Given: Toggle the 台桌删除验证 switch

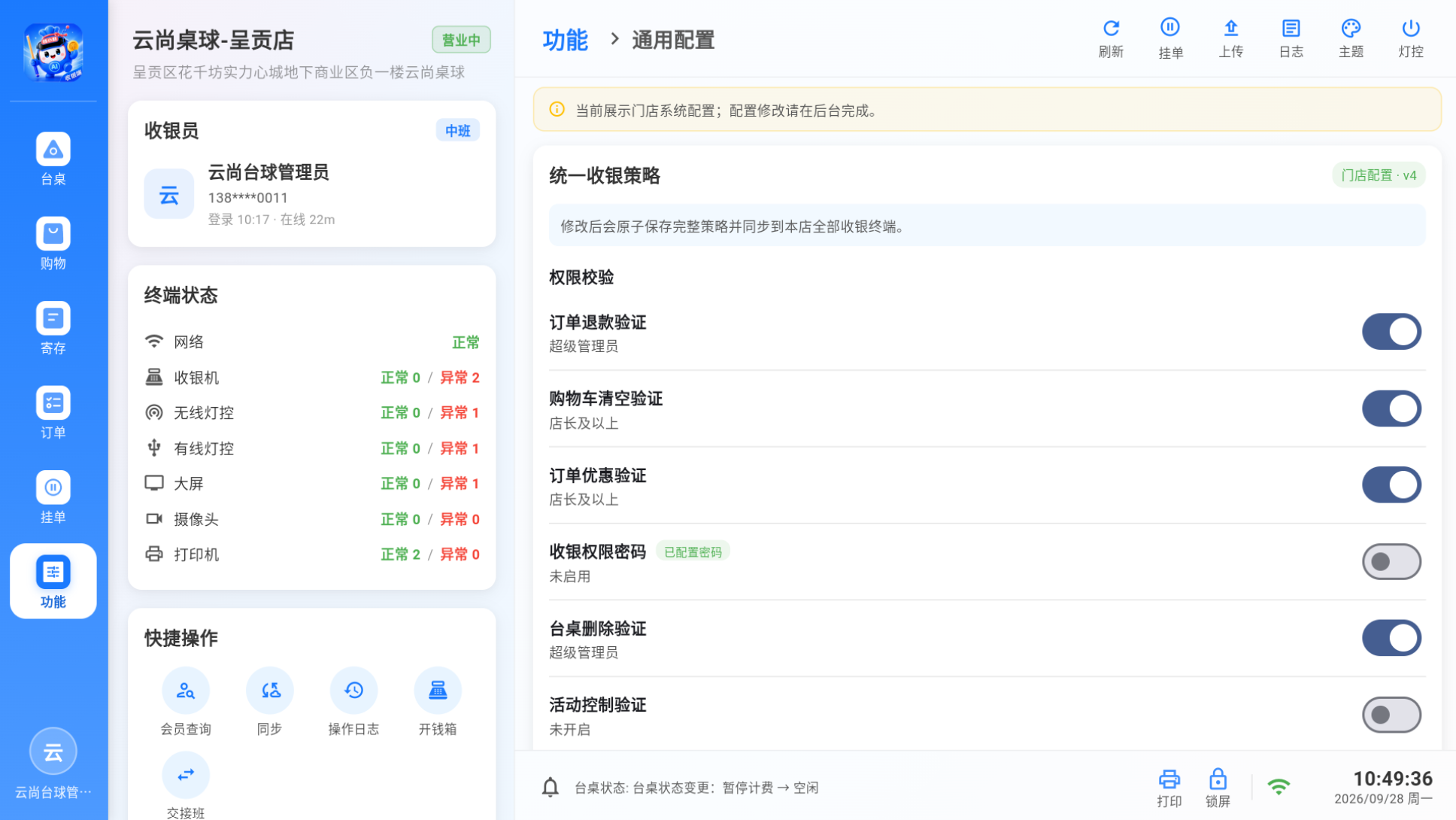Looking at the screenshot, I should (x=1391, y=638).
